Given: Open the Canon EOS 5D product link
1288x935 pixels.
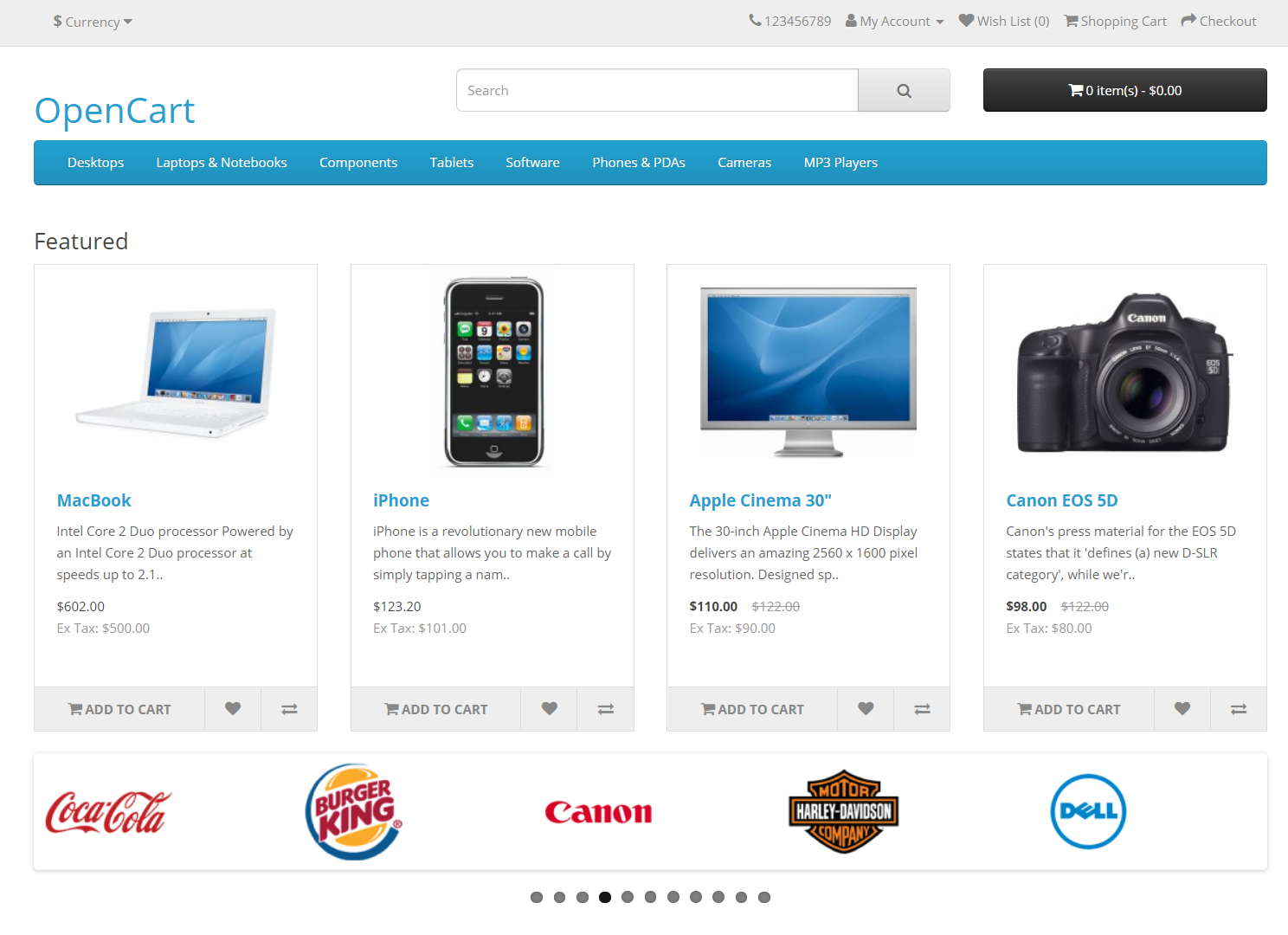Looking at the screenshot, I should pyautogui.click(x=1062, y=500).
